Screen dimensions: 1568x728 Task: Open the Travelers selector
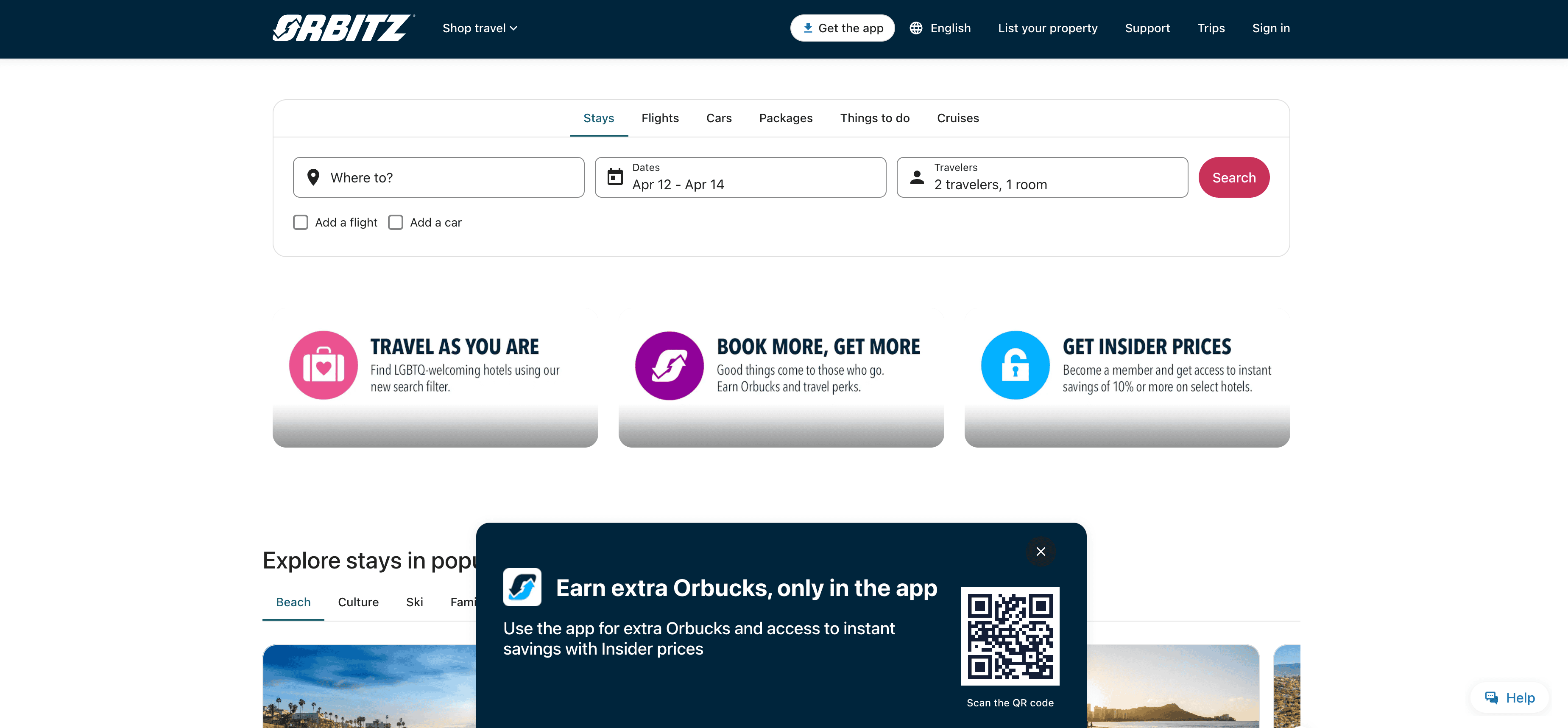(1041, 177)
